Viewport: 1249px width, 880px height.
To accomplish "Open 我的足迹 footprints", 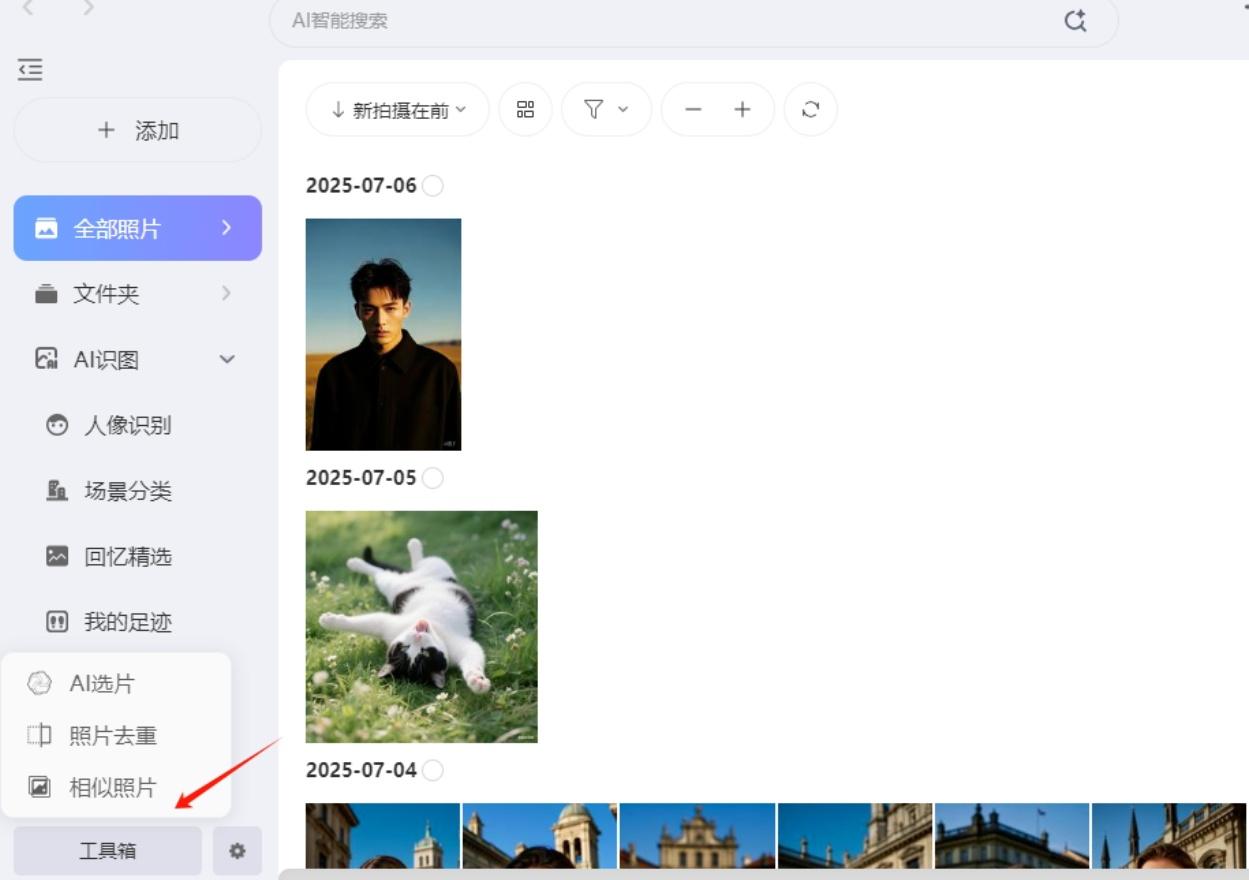I will [137, 622].
